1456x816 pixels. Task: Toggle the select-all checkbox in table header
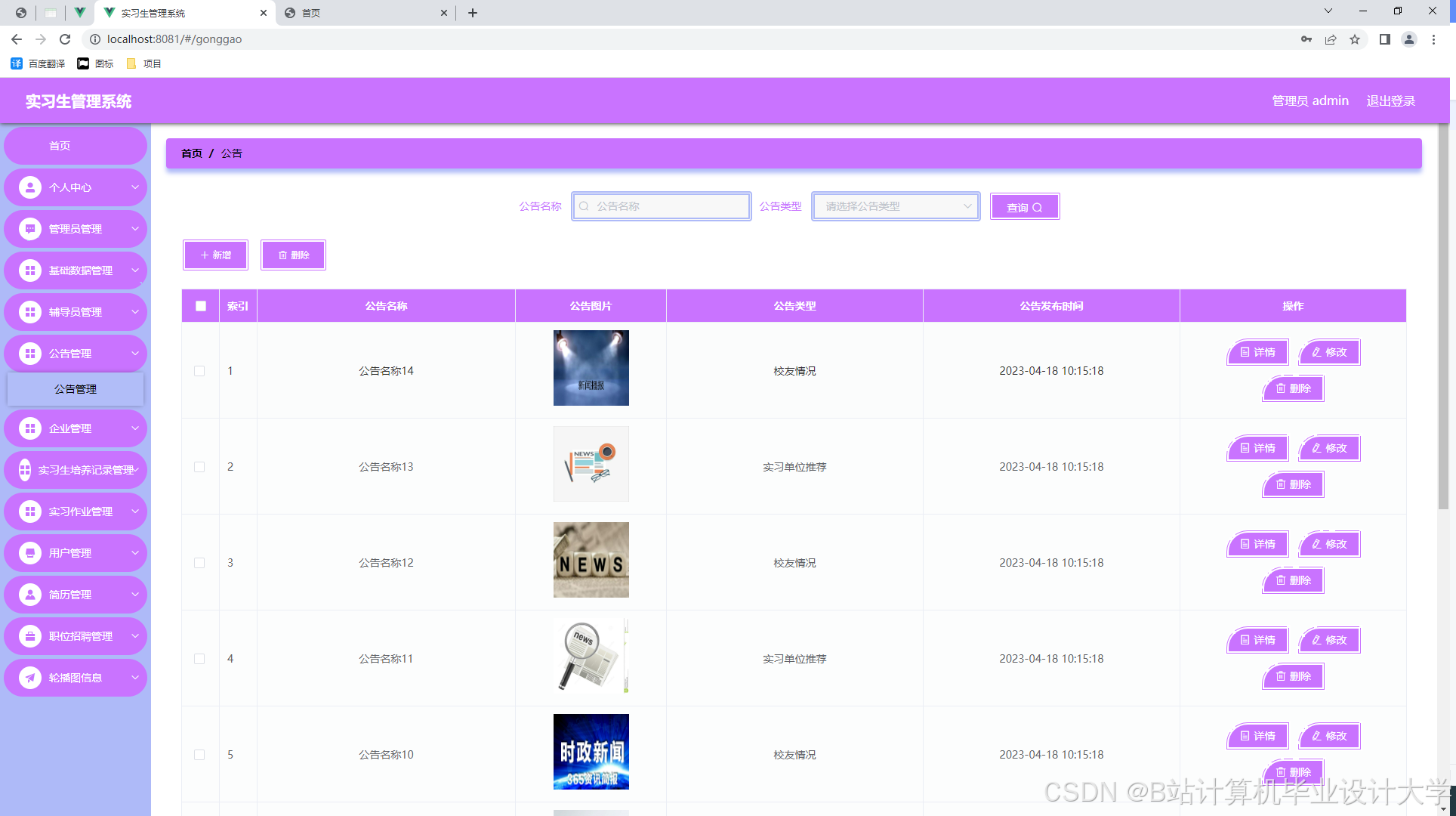coord(201,306)
